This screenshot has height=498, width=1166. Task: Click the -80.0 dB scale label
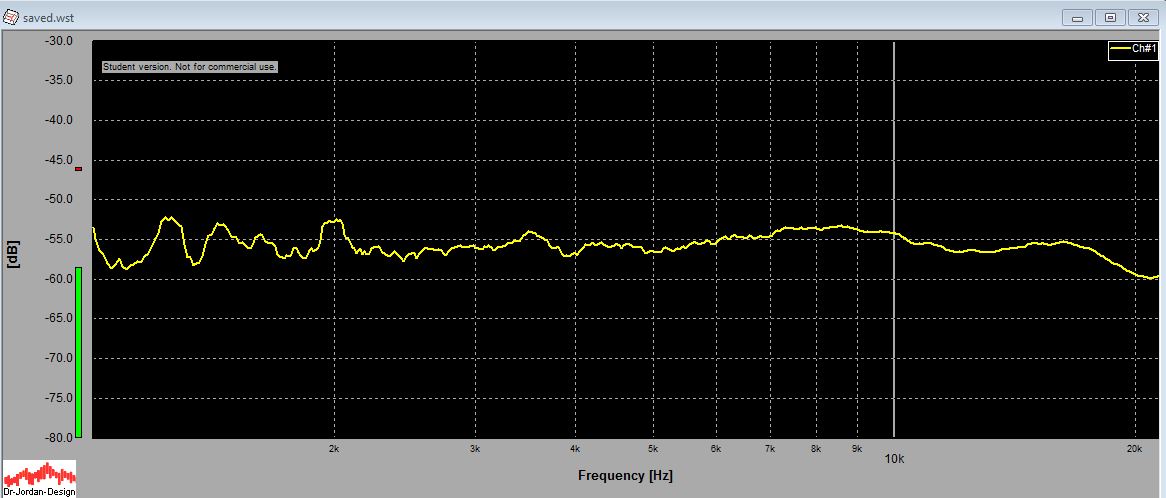58,438
